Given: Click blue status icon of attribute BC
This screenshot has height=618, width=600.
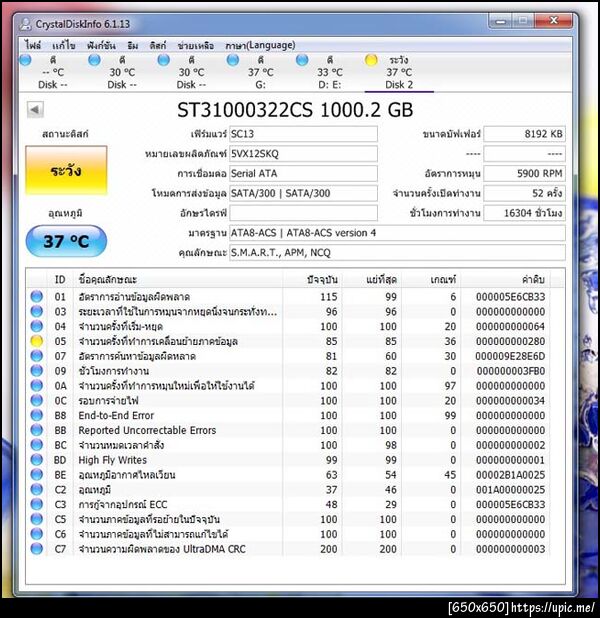Looking at the screenshot, I should [37, 445].
